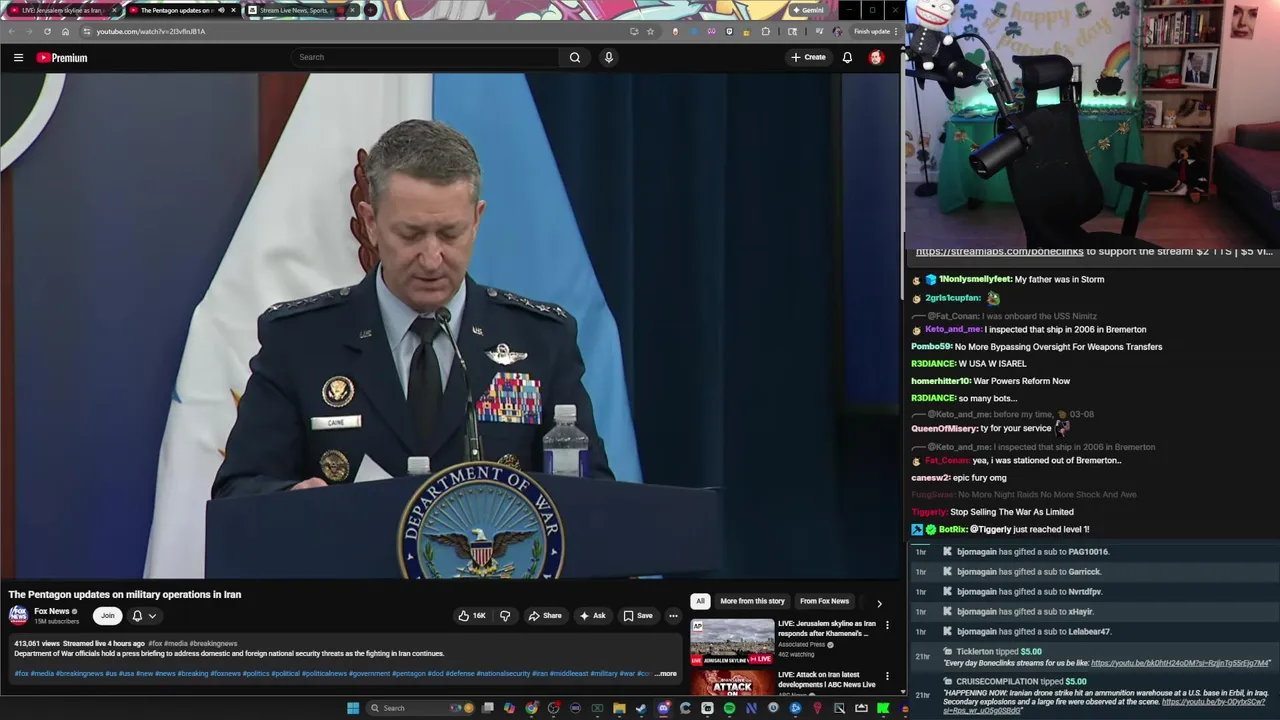Viewport: 1280px width, 720px height.
Task: Open options for Jerusalem skyline video
Action: pyautogui.click(x=887, y=625)
